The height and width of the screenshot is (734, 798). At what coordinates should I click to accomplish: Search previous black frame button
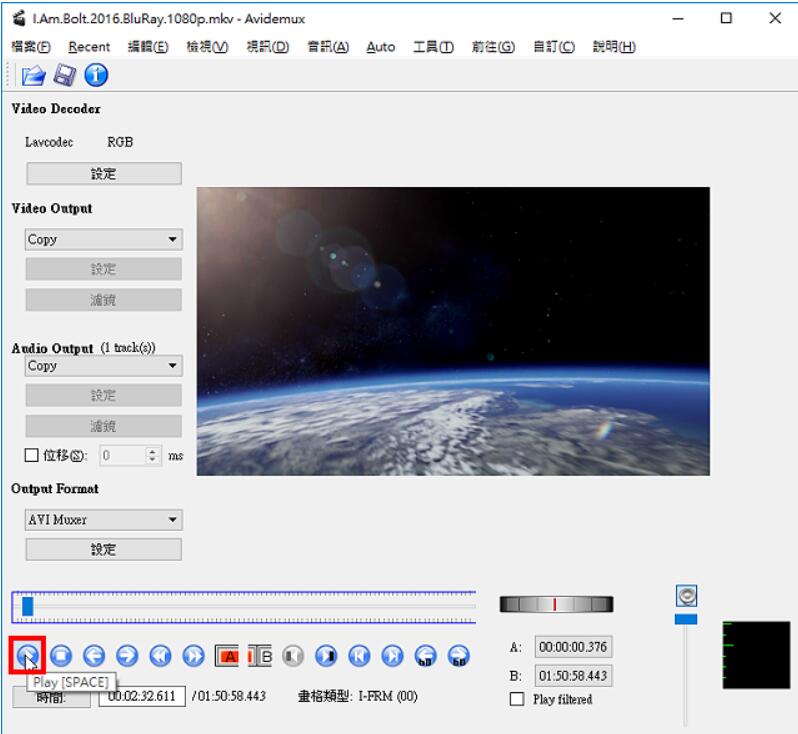[x=293, y=656]
